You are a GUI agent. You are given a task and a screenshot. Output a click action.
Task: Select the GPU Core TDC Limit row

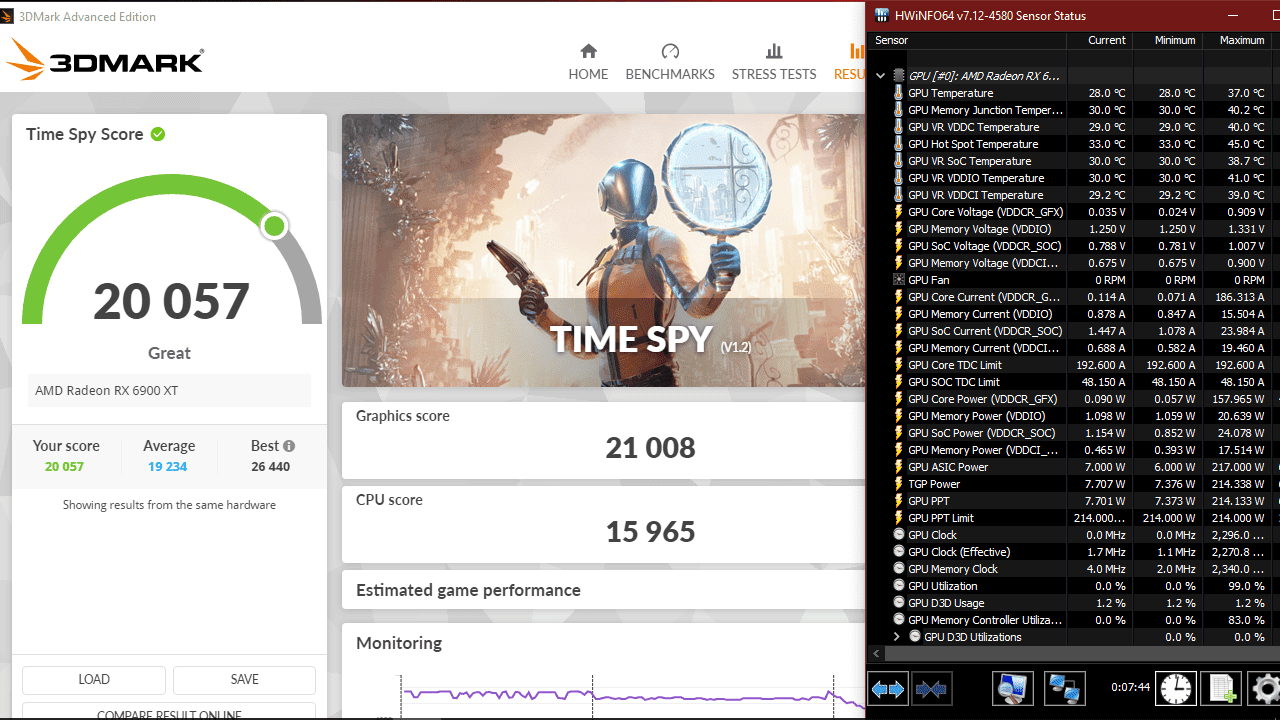[1074, 365]
